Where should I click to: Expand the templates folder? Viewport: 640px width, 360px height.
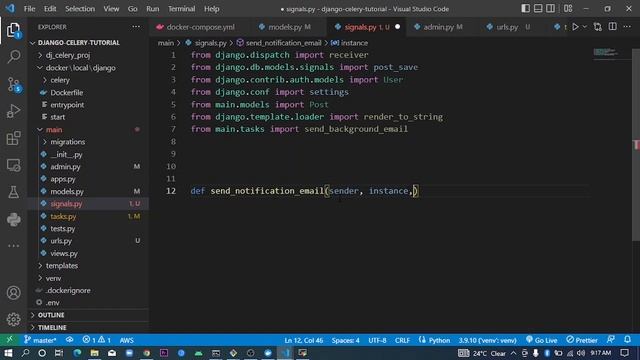click(61, 265)
